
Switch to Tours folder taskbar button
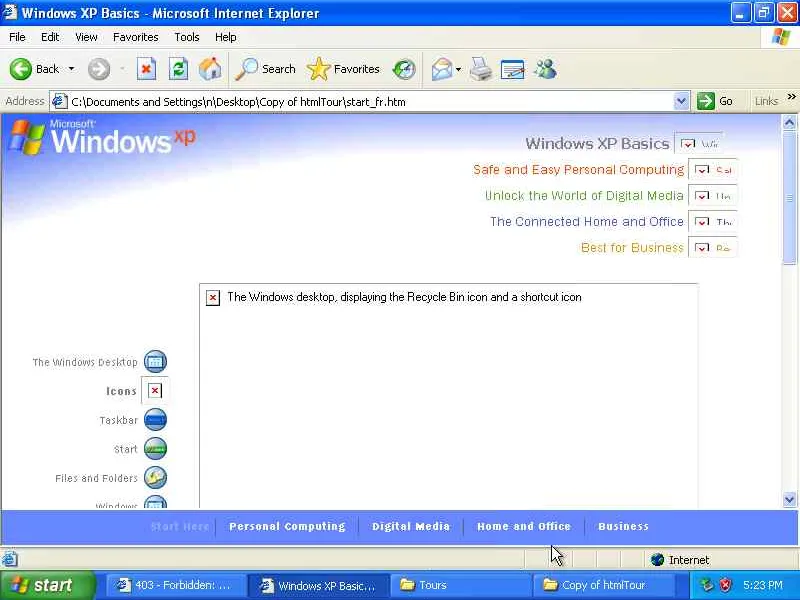tap(461, 585)
